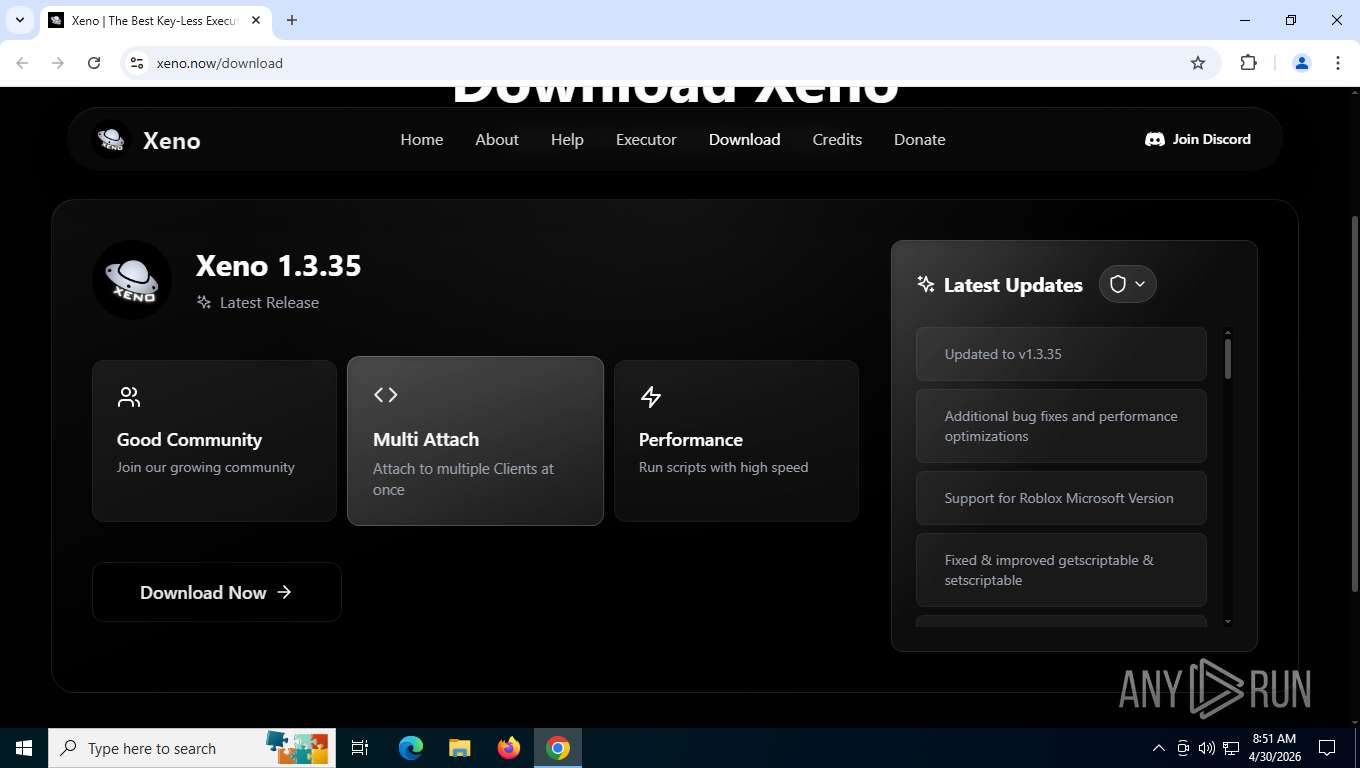This screenshot has width=1360, height=768.
Task: Open the Chrome profile avatar
Action: pos(1302,63)
